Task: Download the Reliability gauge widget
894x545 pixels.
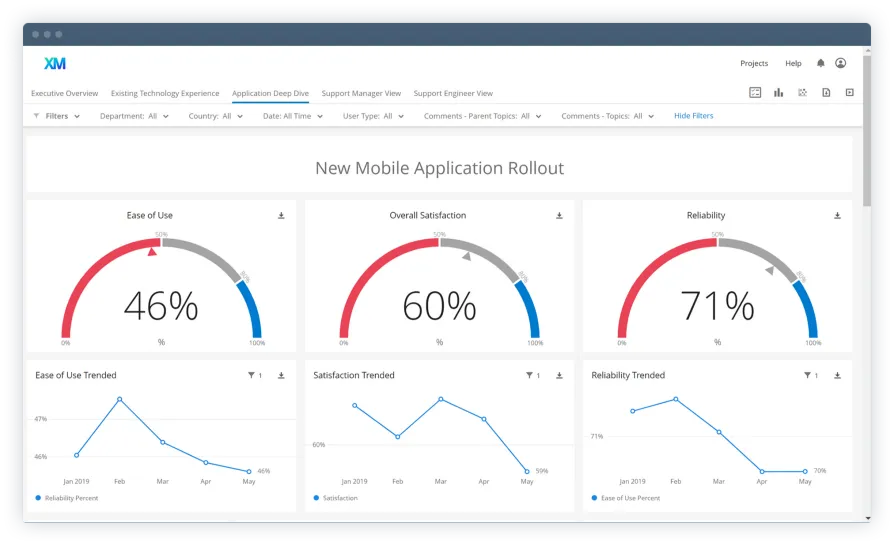Action: click(x=837, y=215)
